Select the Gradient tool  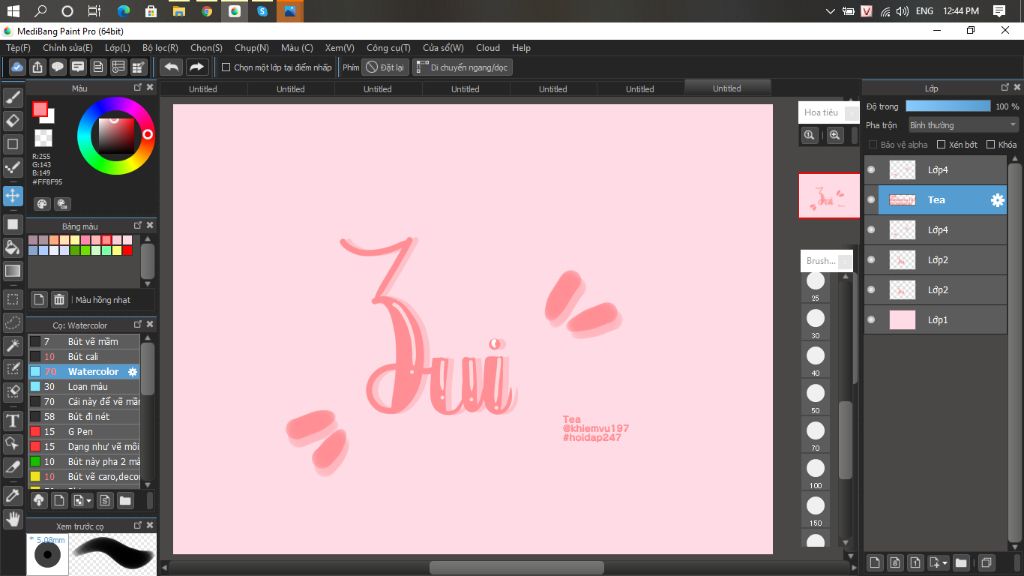pos(12,271)
